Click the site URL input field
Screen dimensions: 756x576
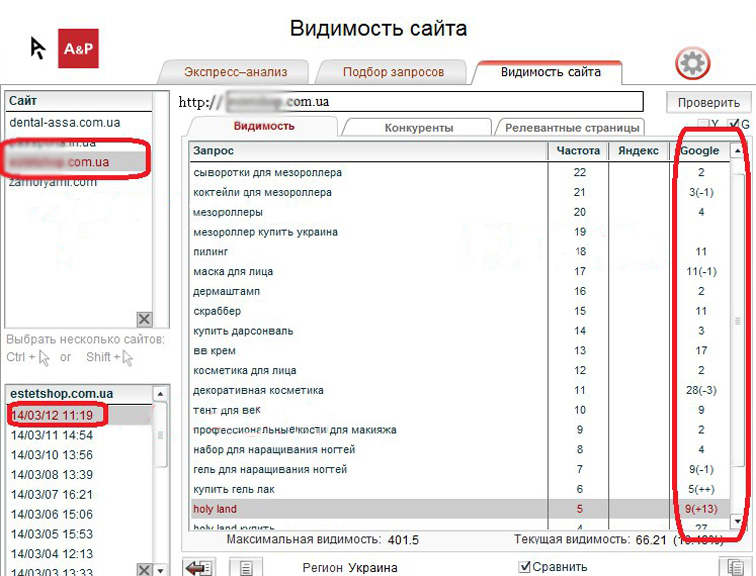click(408, 102)
